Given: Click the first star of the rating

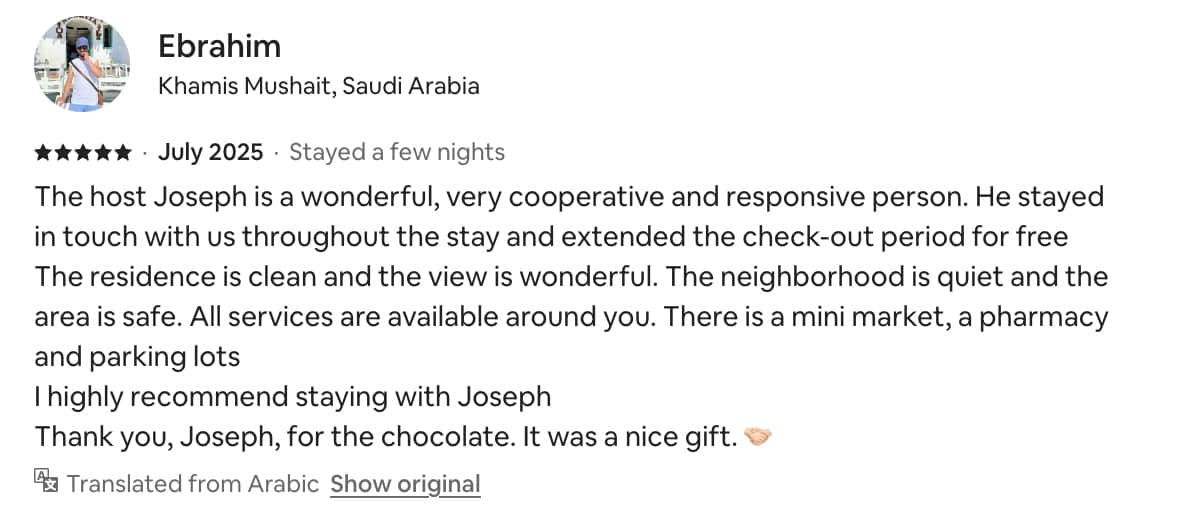Looking at the screenshot, I should (43, 153).
